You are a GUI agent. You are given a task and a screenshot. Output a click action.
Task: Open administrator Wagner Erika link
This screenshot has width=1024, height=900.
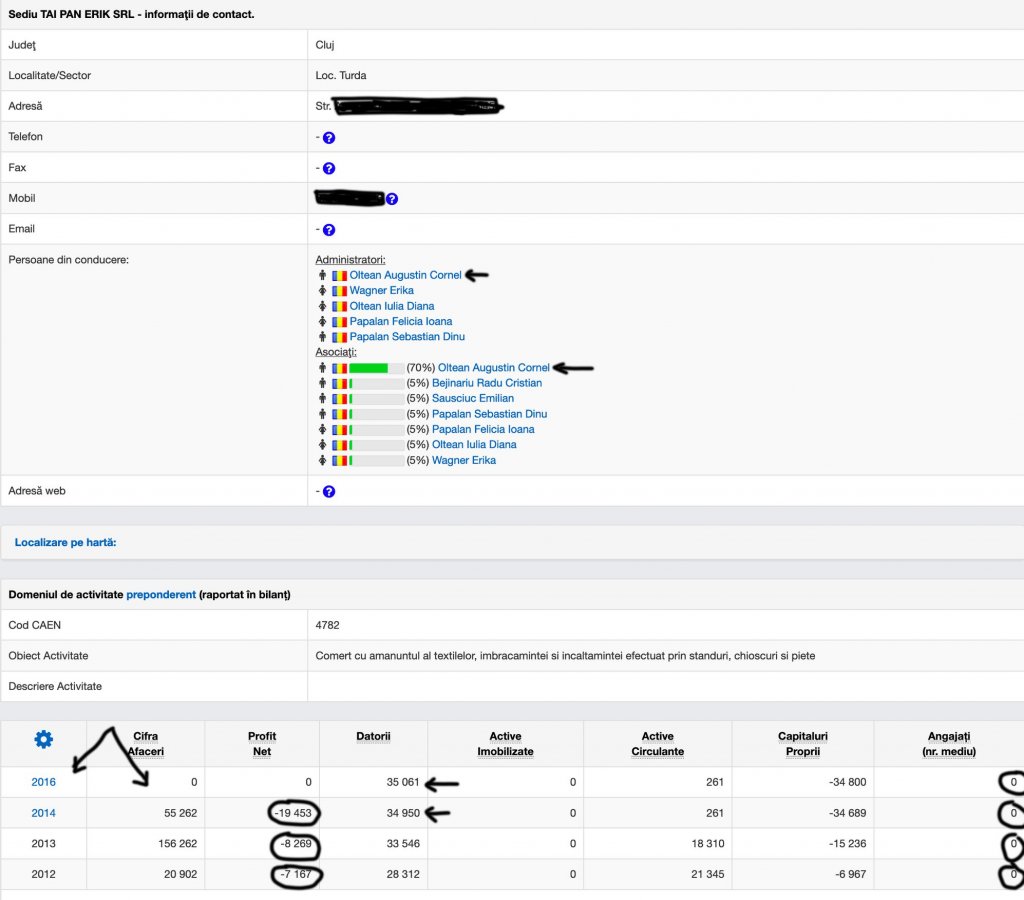tap(381, 291)
